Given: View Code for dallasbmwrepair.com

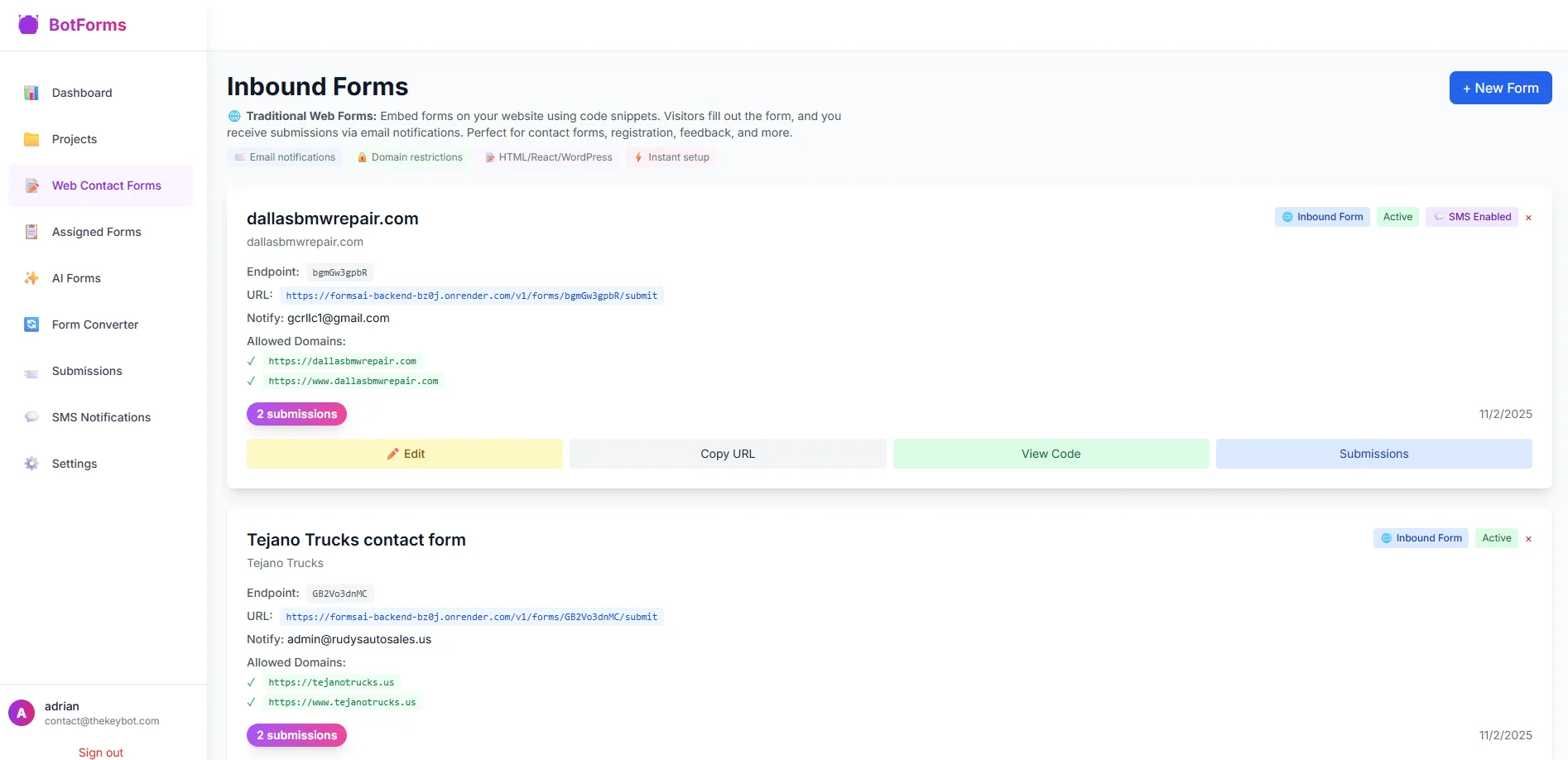Looking at the screenshot, I should pyautogui.click(x=1050, y=454).
